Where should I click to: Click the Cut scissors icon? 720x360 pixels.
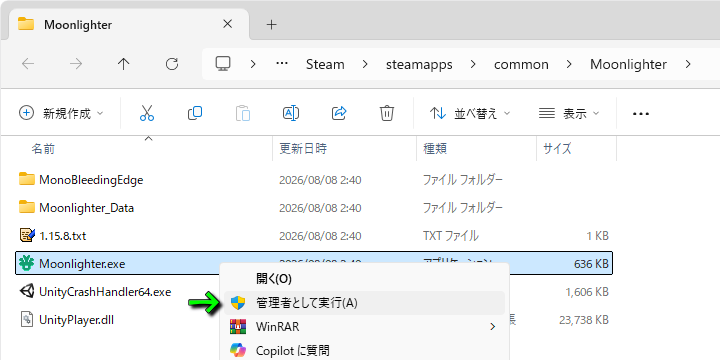[146, 113]
